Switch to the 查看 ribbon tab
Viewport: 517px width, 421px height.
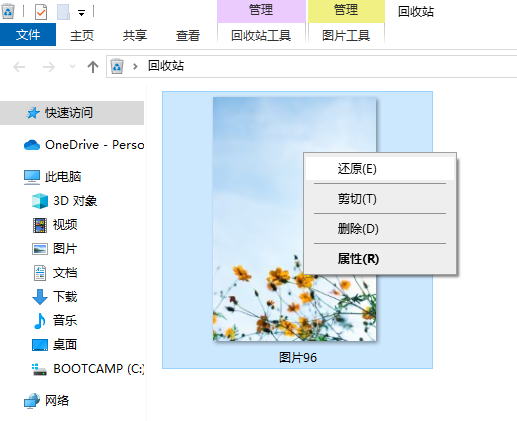(x=188, y=35)
